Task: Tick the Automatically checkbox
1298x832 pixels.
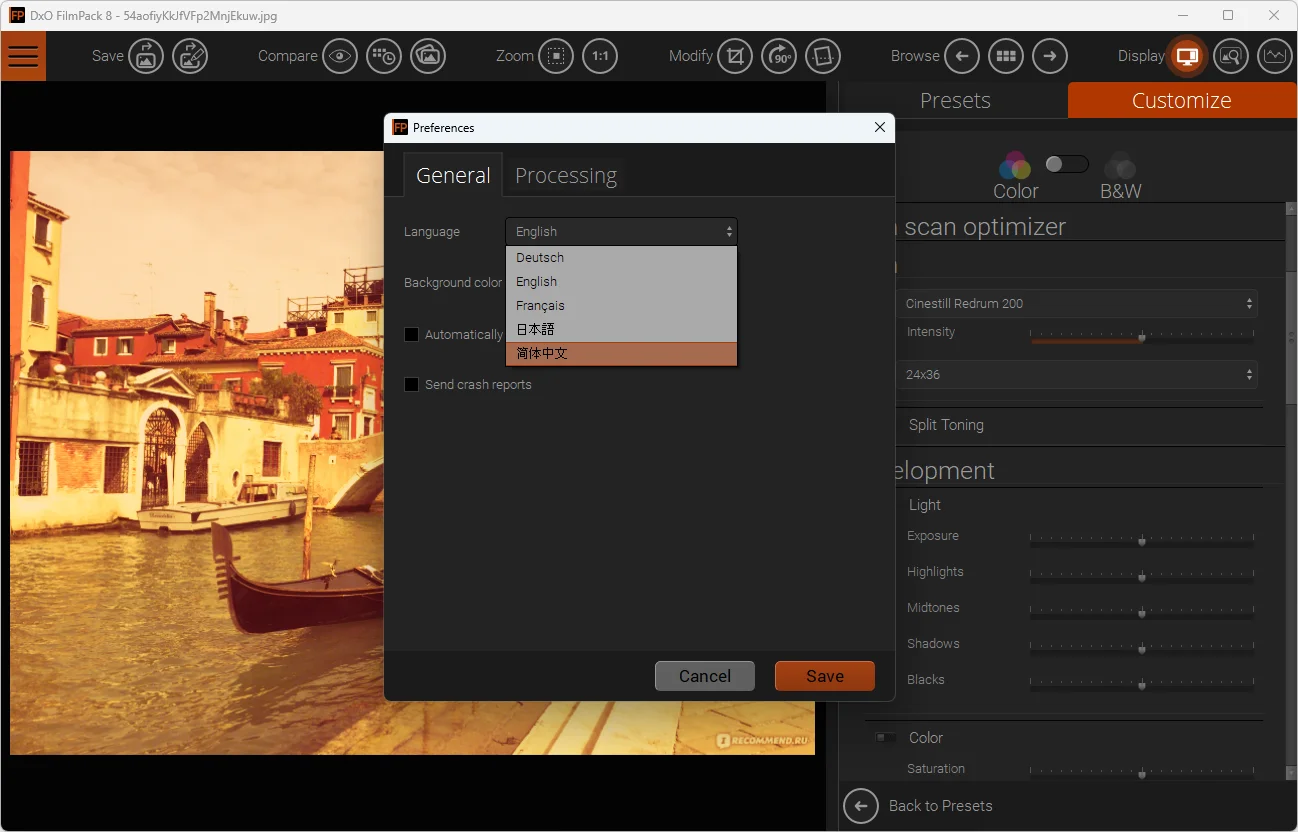Action: pos(411,335)
